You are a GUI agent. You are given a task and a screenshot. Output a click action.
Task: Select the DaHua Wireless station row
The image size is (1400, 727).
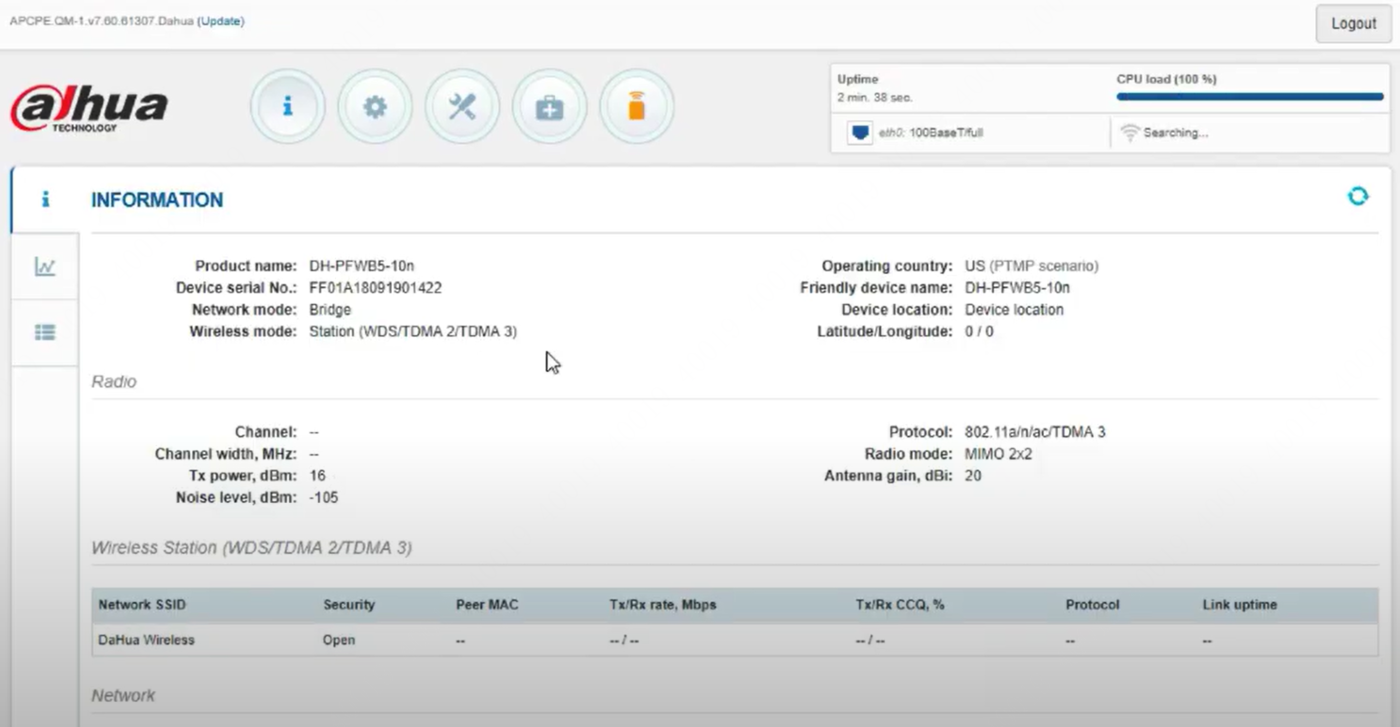[x=735, y=640]
